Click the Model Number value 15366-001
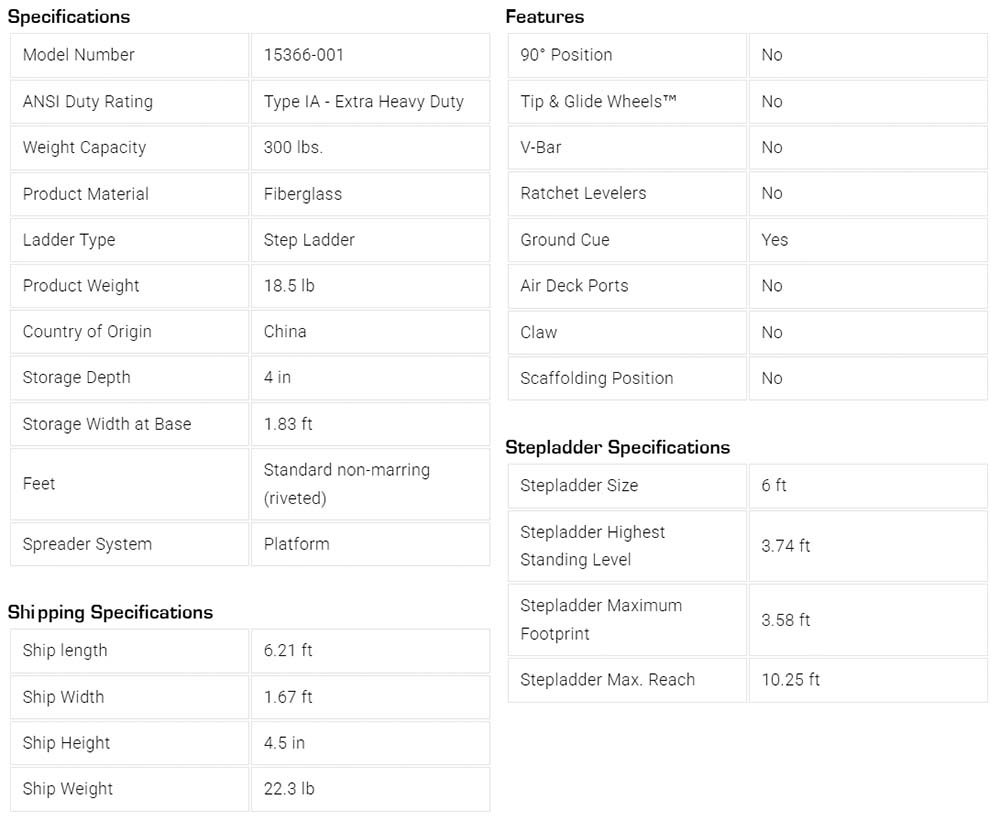The image size is (1000, 821). pos(304,55)
